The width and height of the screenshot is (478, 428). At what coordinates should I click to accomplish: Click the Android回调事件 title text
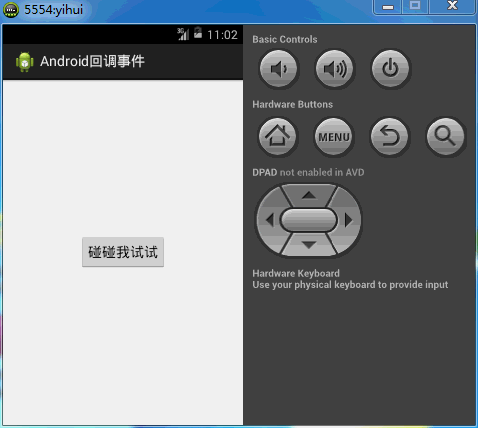click(x=92, y=61)
